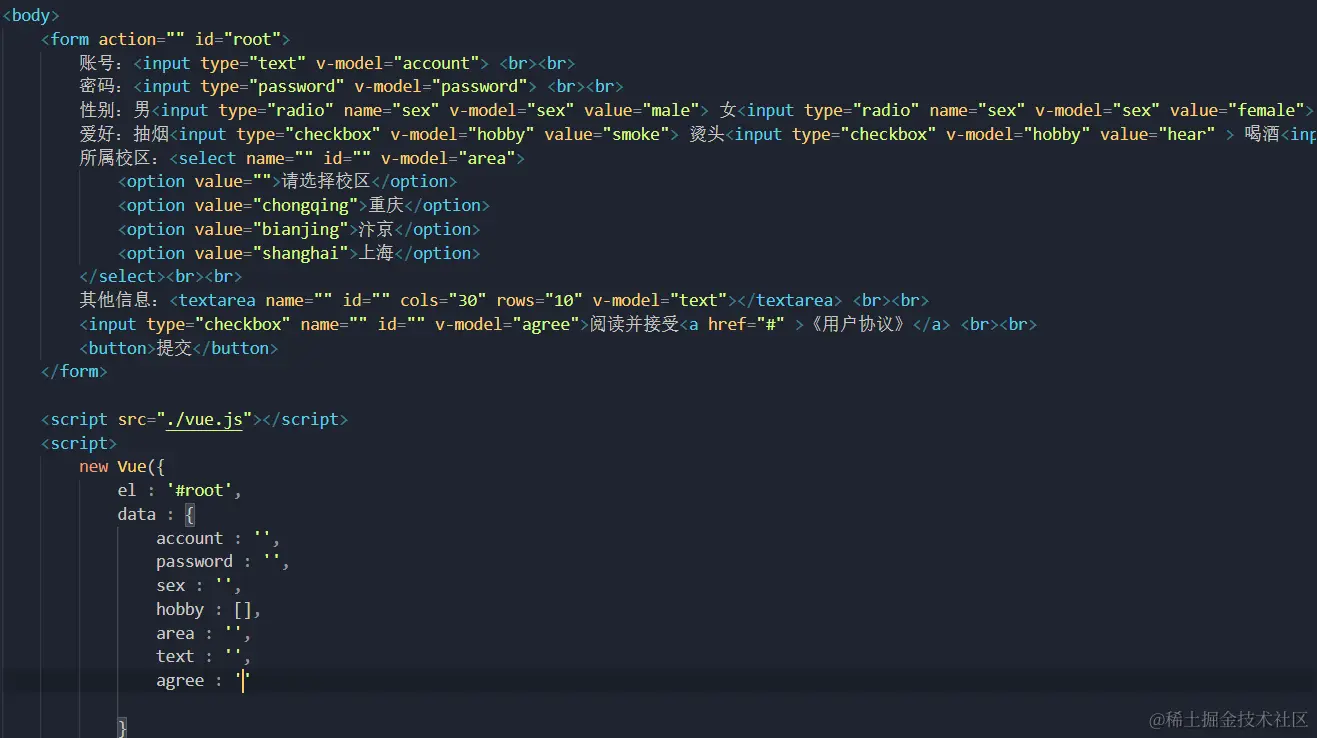Click the 密码 password input line
Viewport: 1317px width, 738px height.
352,87
